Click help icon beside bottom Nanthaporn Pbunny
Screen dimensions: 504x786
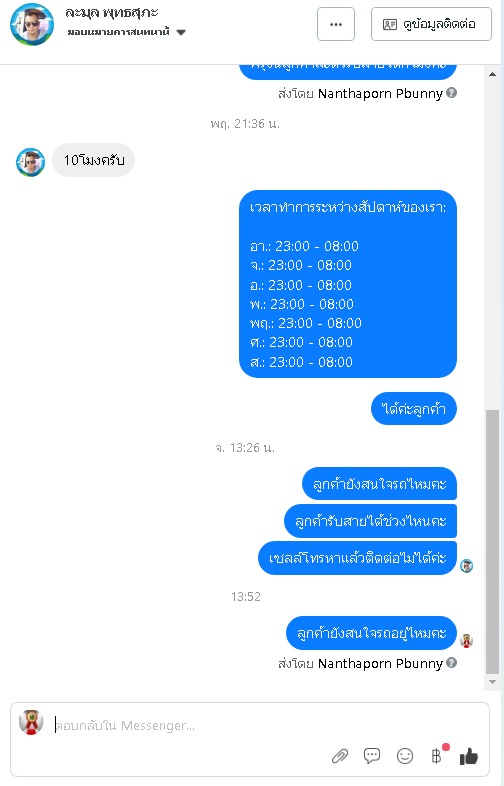click(451, 663)
